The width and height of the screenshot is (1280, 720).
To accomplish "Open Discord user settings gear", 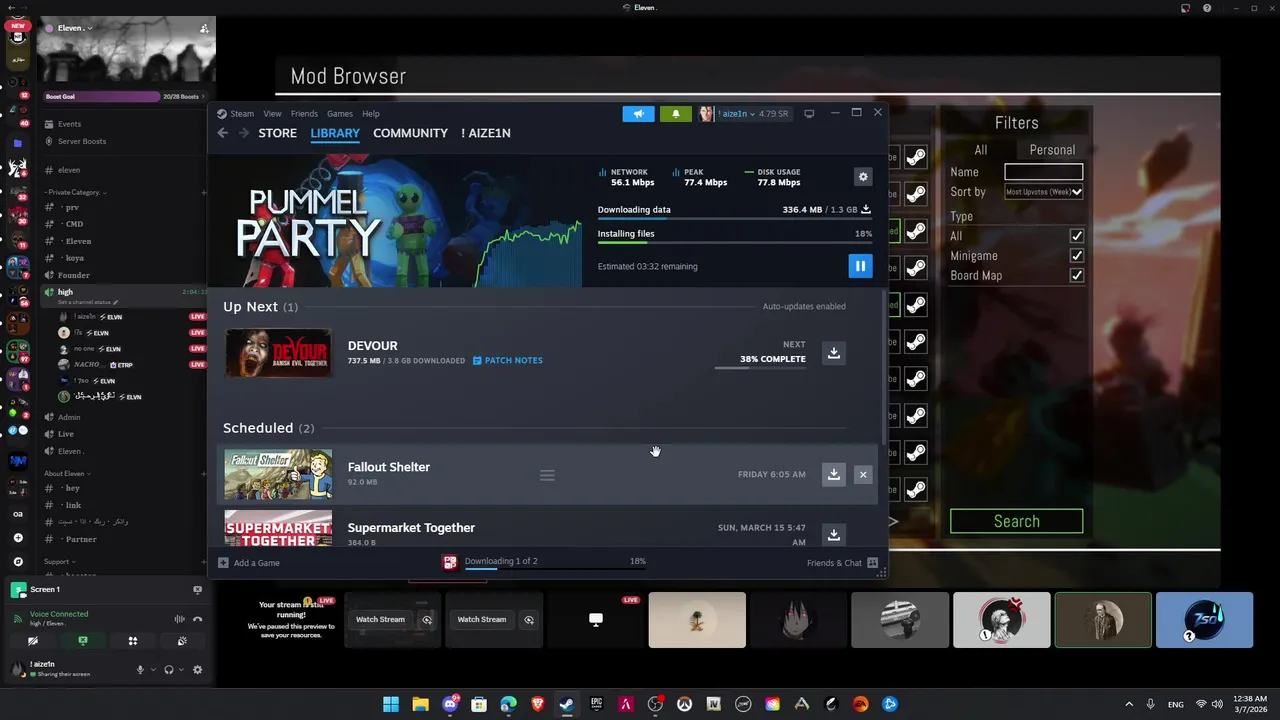I will click(197, 670).
